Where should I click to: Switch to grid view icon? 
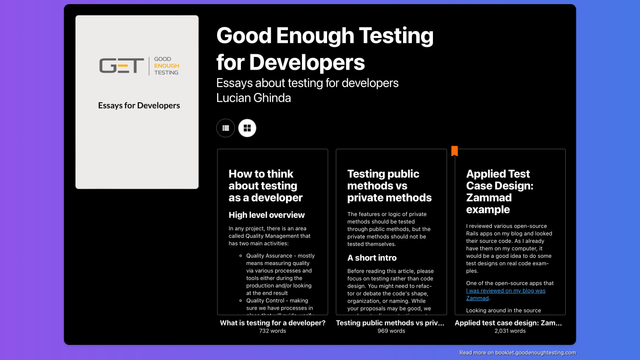click(247, 128)
